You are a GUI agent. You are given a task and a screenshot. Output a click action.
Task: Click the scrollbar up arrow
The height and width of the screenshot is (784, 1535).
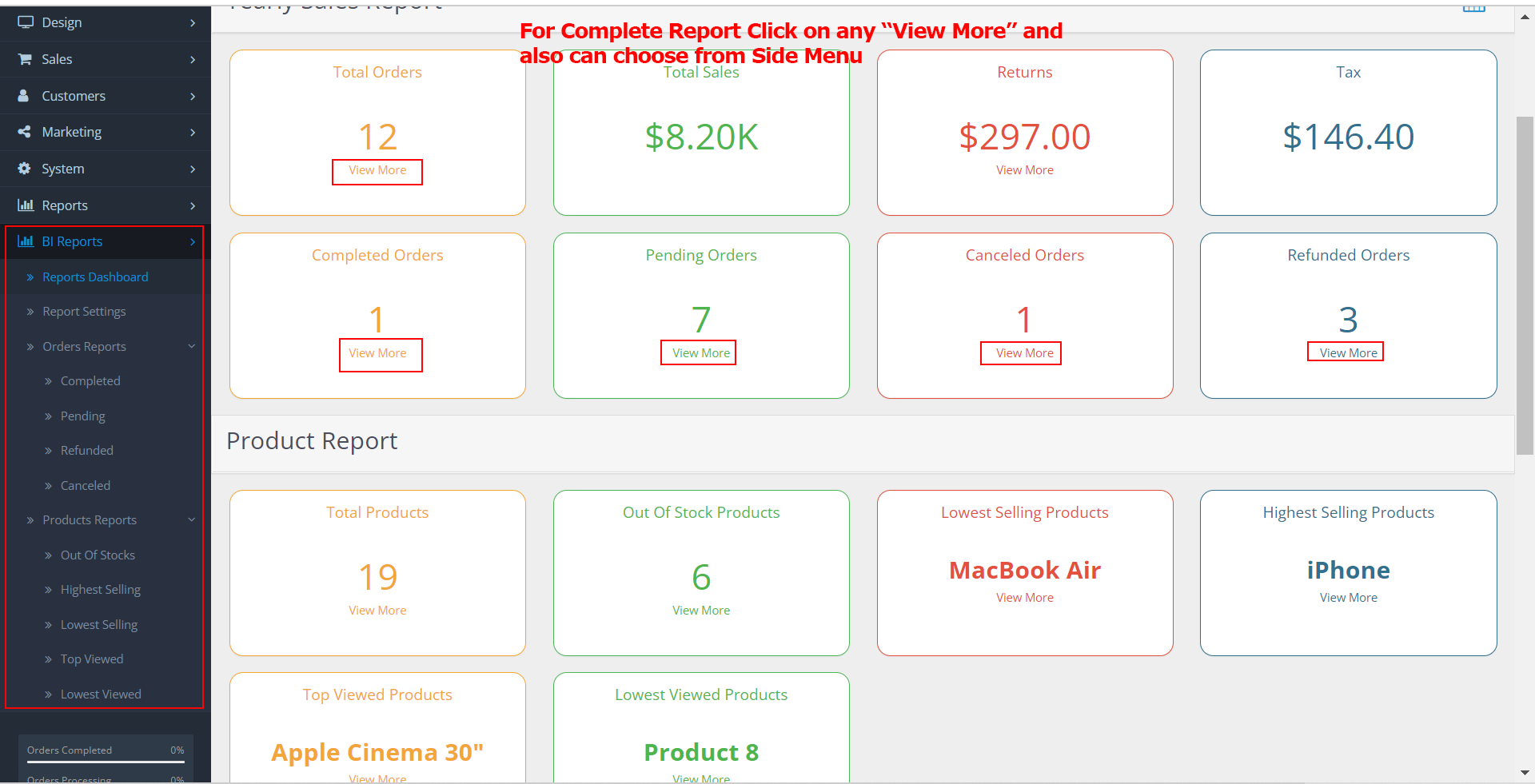point(1525,16)
